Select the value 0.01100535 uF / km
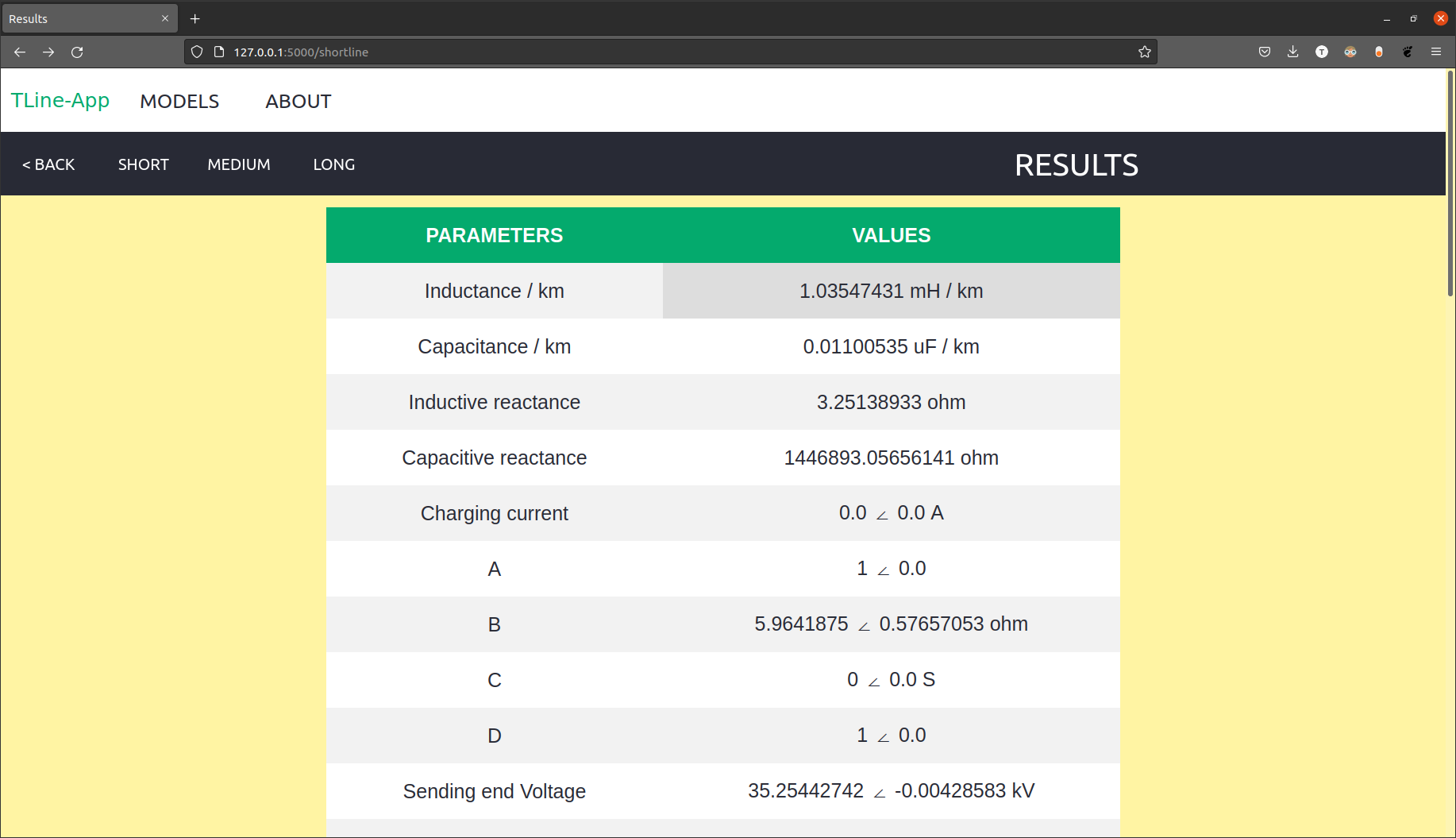The height and width of the screenshot is (838, 1456). pyautogui.click(x=892, y=346)
